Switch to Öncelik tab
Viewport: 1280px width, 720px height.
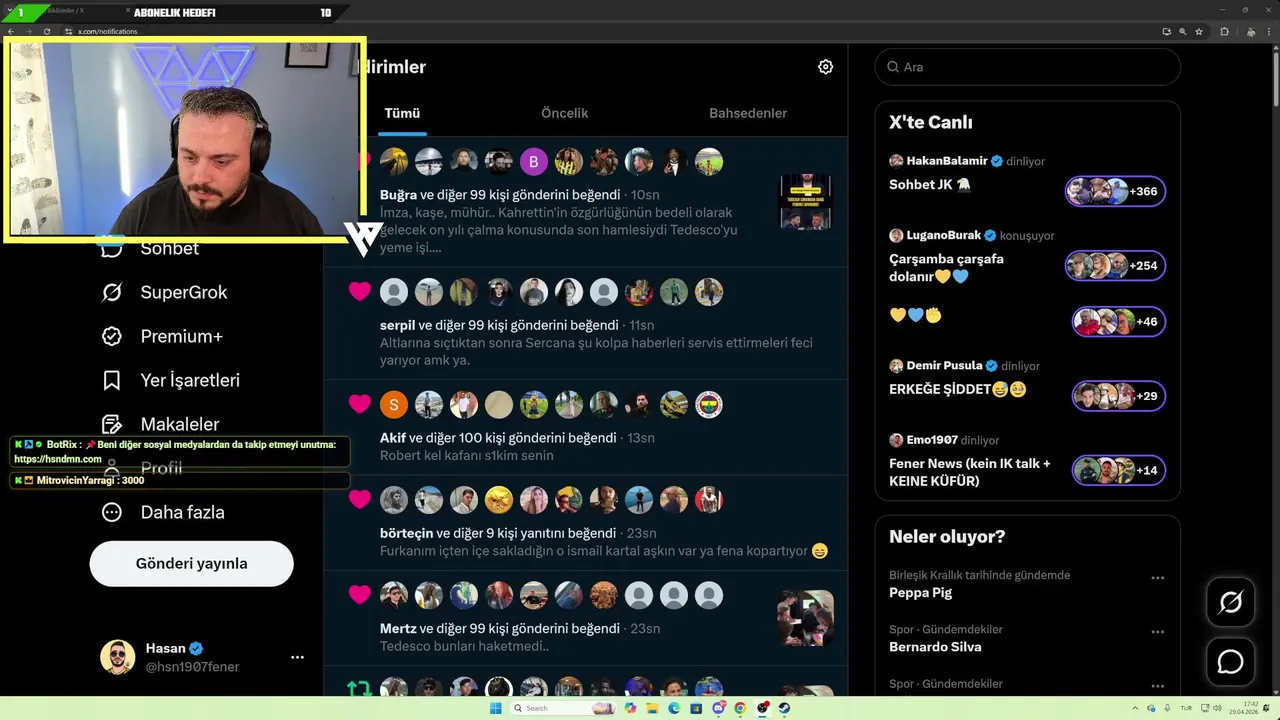(x=564, y=113)
